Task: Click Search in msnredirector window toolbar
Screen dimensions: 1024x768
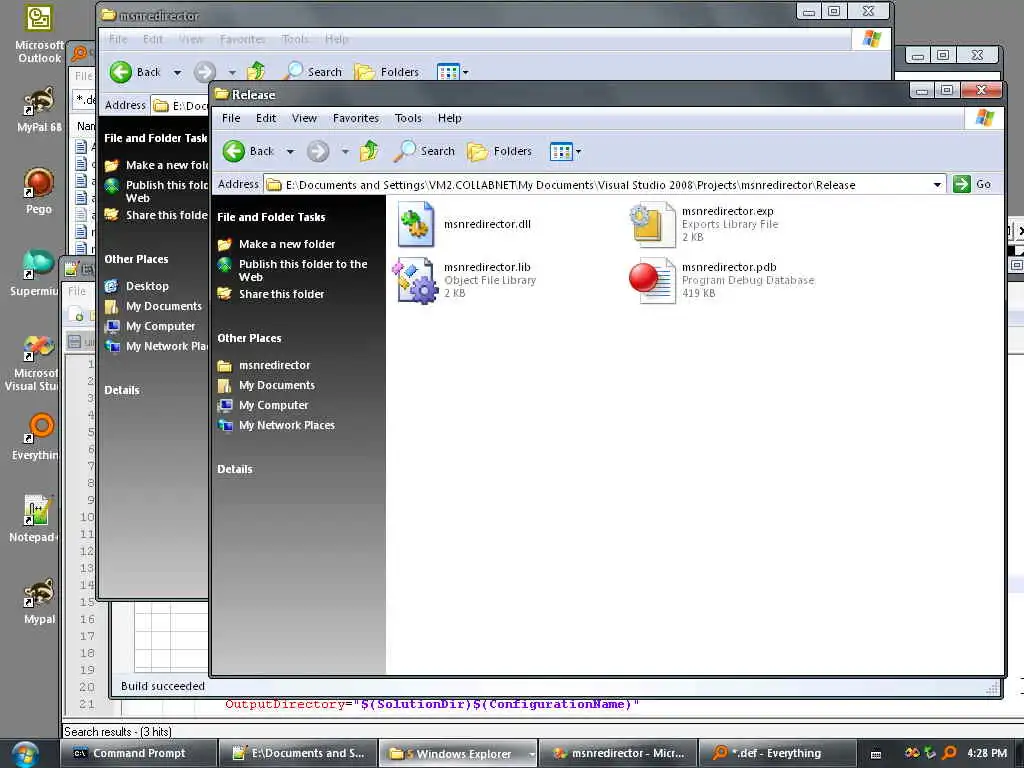Action: coord(314,72)
